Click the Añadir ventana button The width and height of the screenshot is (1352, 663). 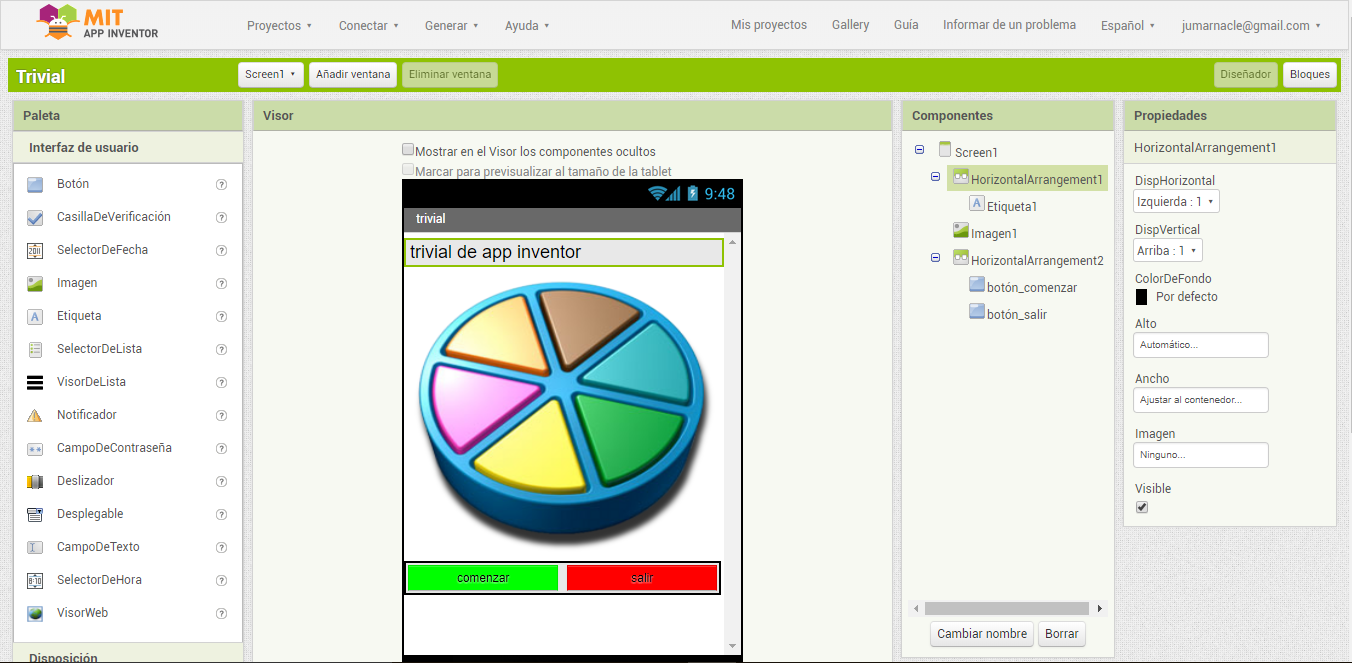[353, 75]
